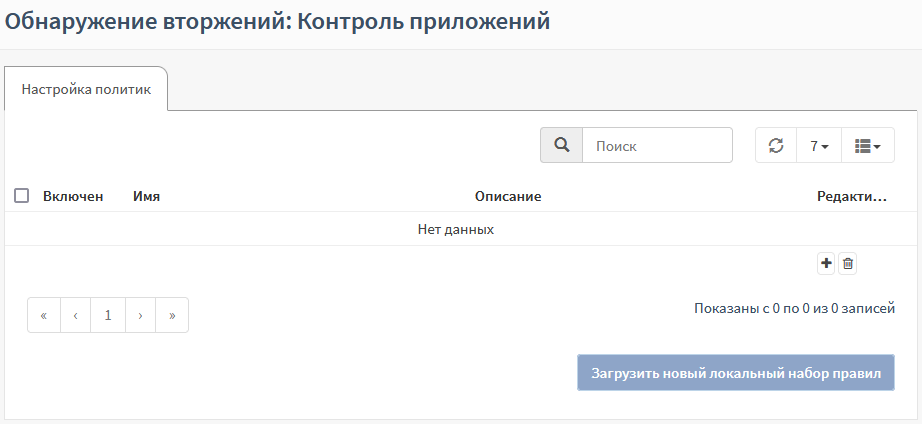Image resolution: width=922 pixels, height=424 pixels.
Task: Delete selected policies with trash icon
Action: click(848, 263)
